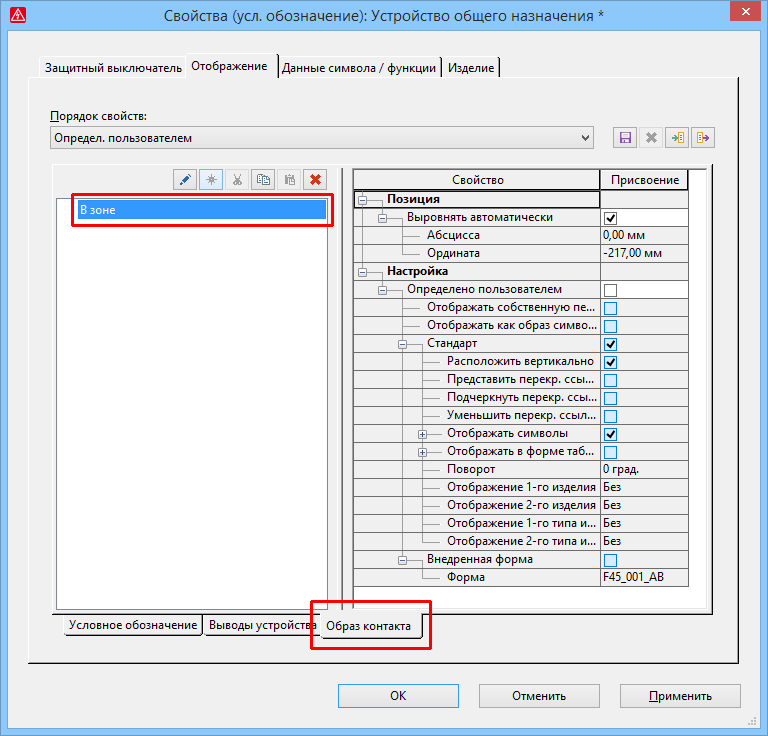Image resolution: width=768 pixels, height=736 pixels.
Task: Click the 'Применить' button
Action: (x=680, y=696)
